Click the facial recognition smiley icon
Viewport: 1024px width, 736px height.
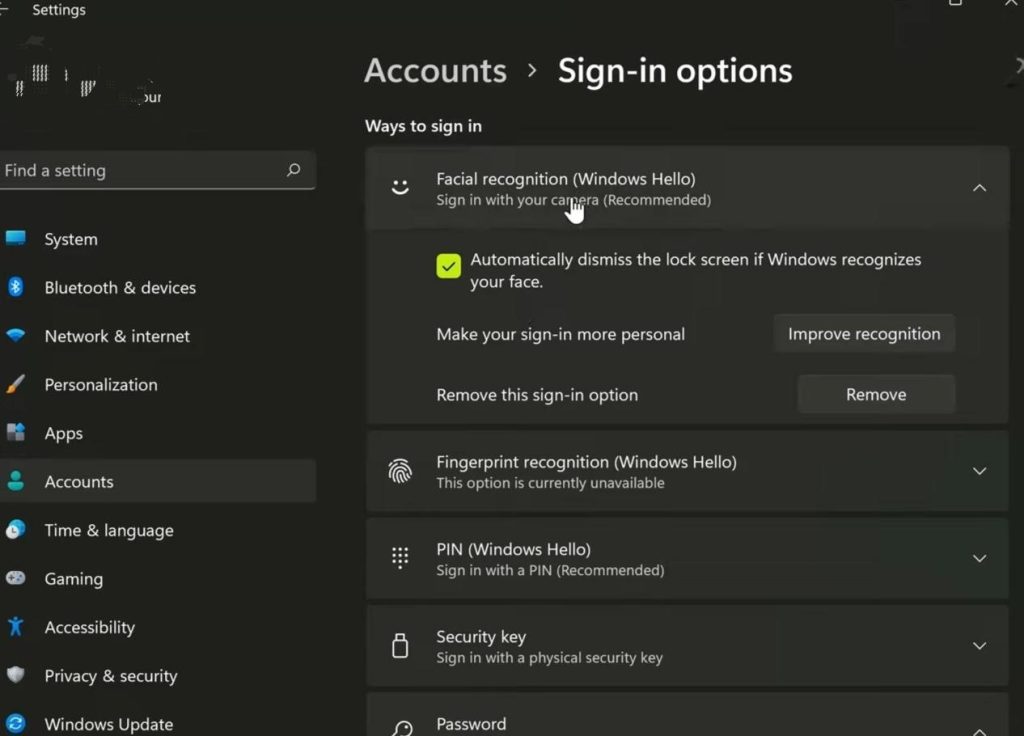(400, 188)
